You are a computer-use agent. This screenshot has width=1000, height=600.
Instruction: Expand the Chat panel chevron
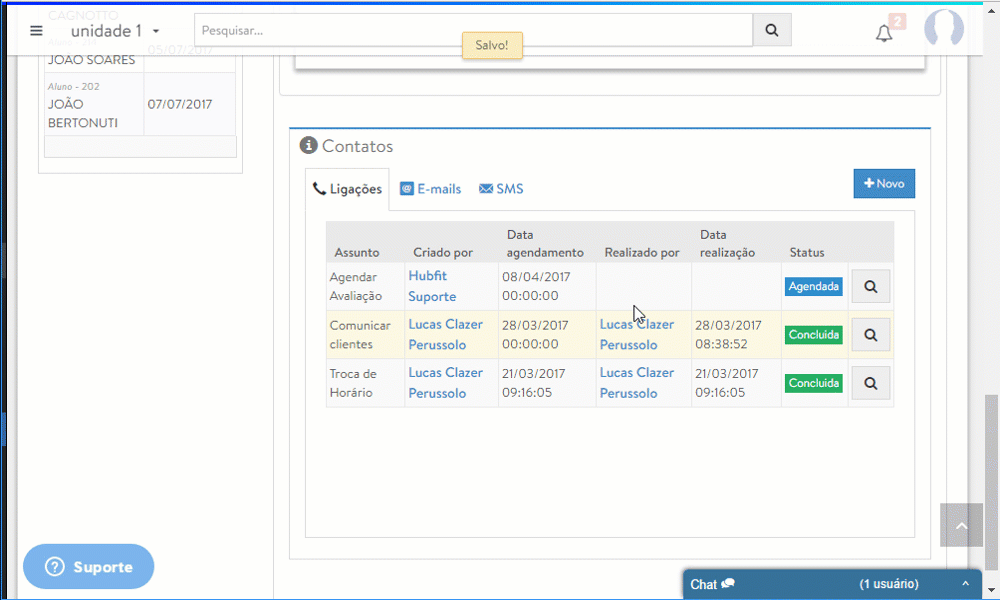click(965, 584)
